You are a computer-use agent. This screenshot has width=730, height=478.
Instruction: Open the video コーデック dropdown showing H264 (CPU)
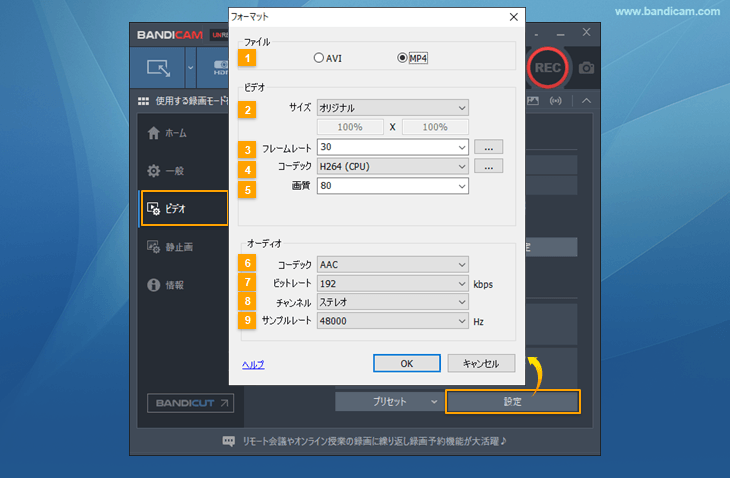(392, 166)
